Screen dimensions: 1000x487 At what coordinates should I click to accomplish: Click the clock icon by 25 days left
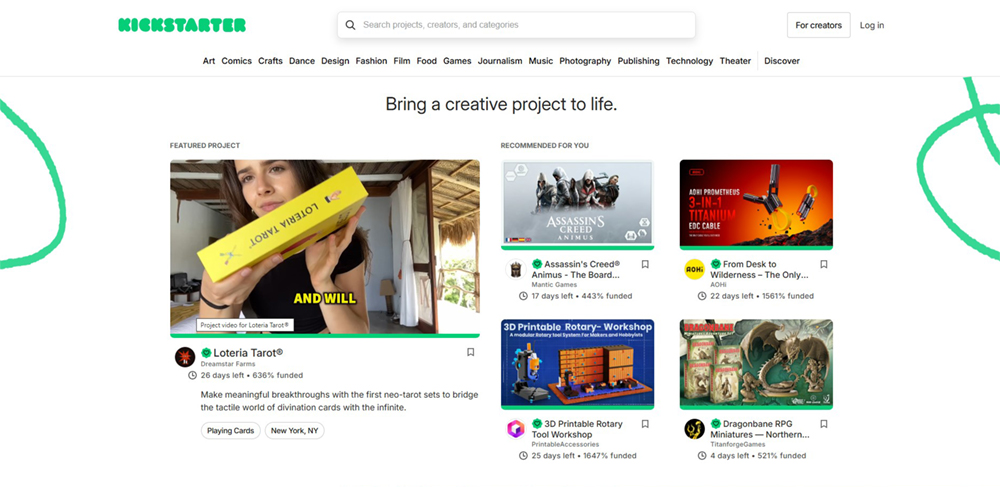[524, 456]
